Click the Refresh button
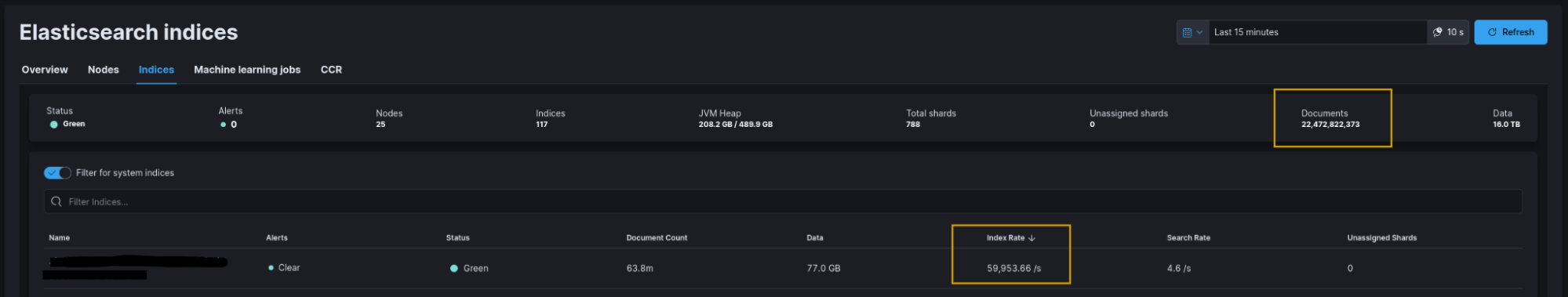 click(1510, 32)
